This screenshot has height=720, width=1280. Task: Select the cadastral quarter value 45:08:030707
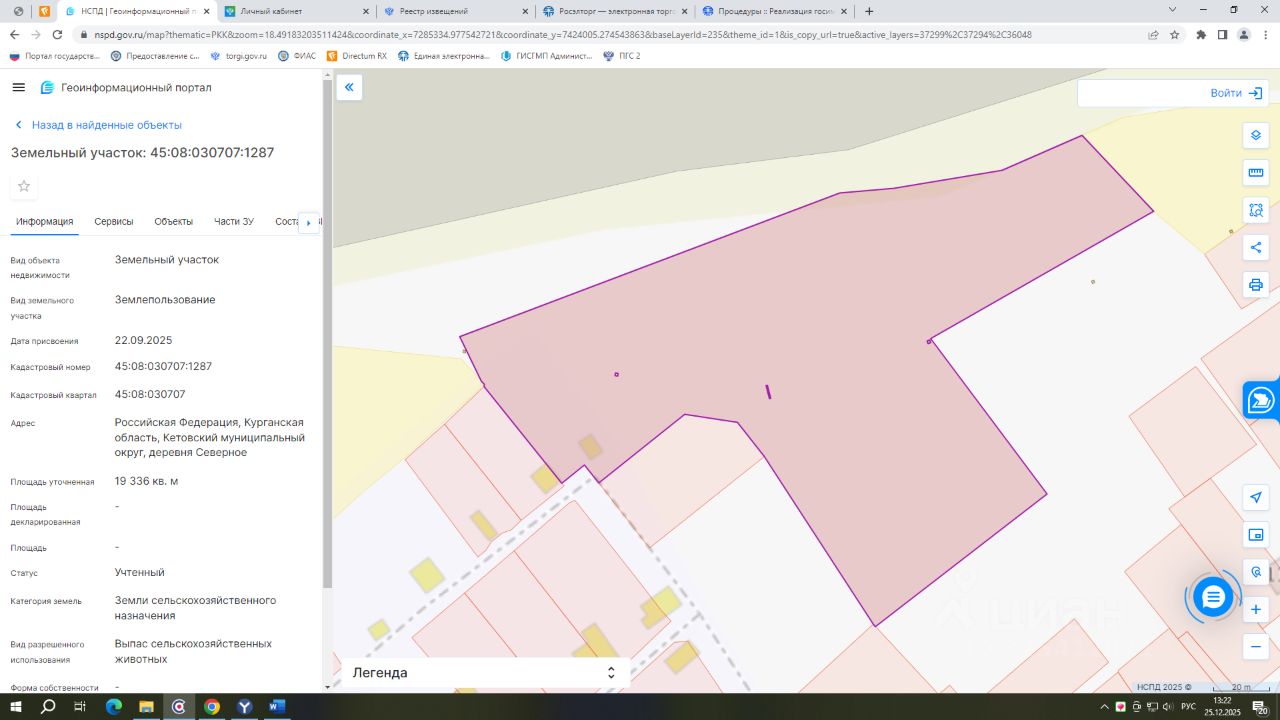pyautogui.click(x=150, y=394)
